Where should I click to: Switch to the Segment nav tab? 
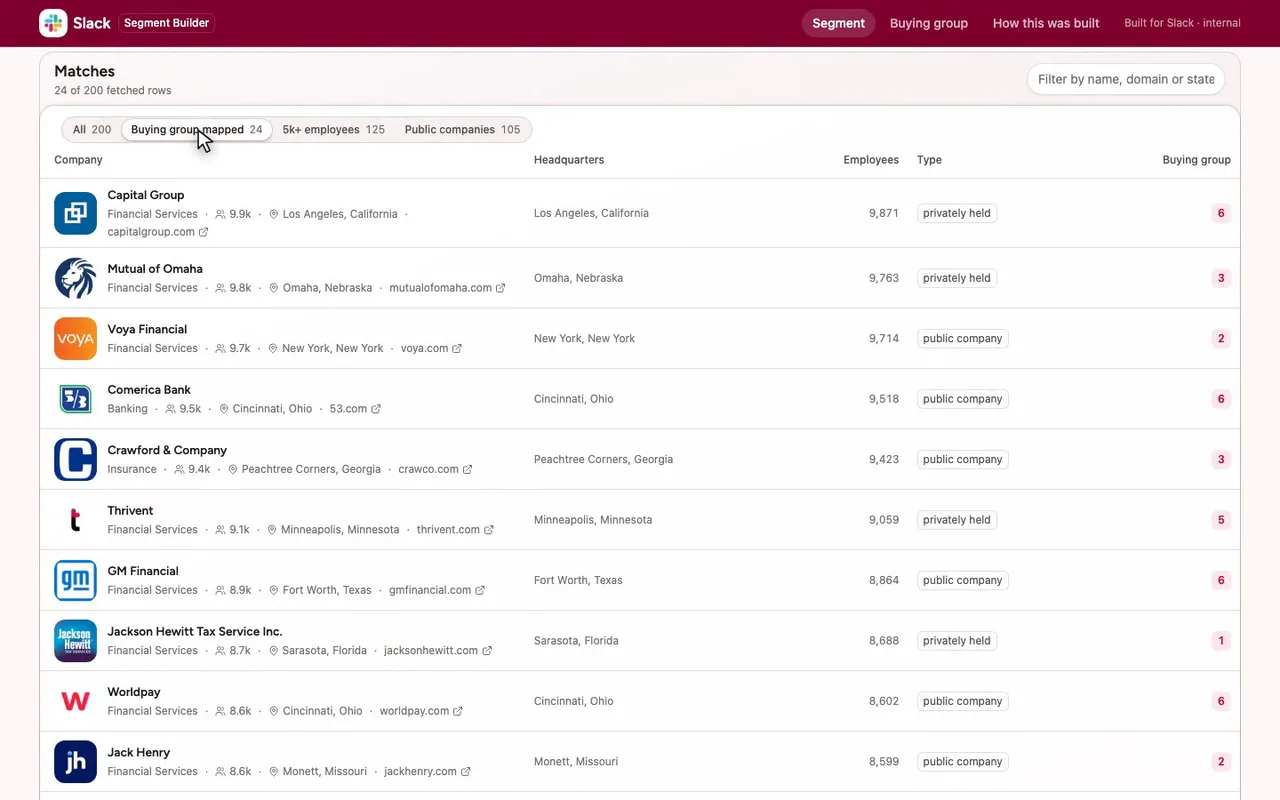click(x=838, y=23)
